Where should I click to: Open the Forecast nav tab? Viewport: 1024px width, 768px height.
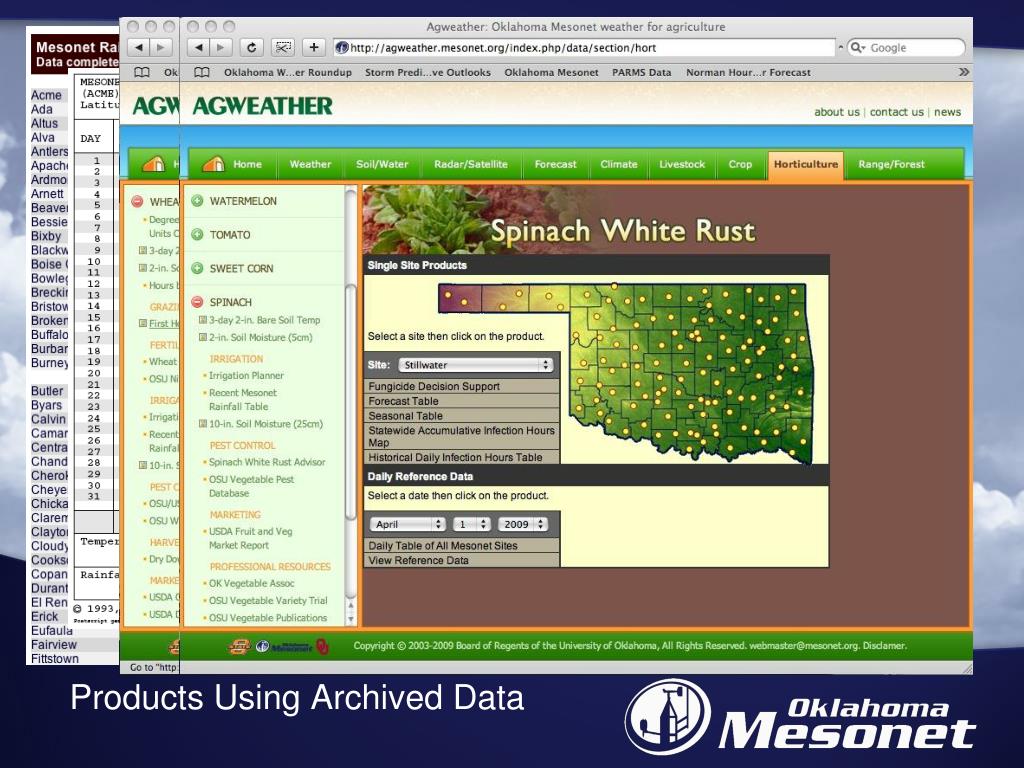(555, 164)
